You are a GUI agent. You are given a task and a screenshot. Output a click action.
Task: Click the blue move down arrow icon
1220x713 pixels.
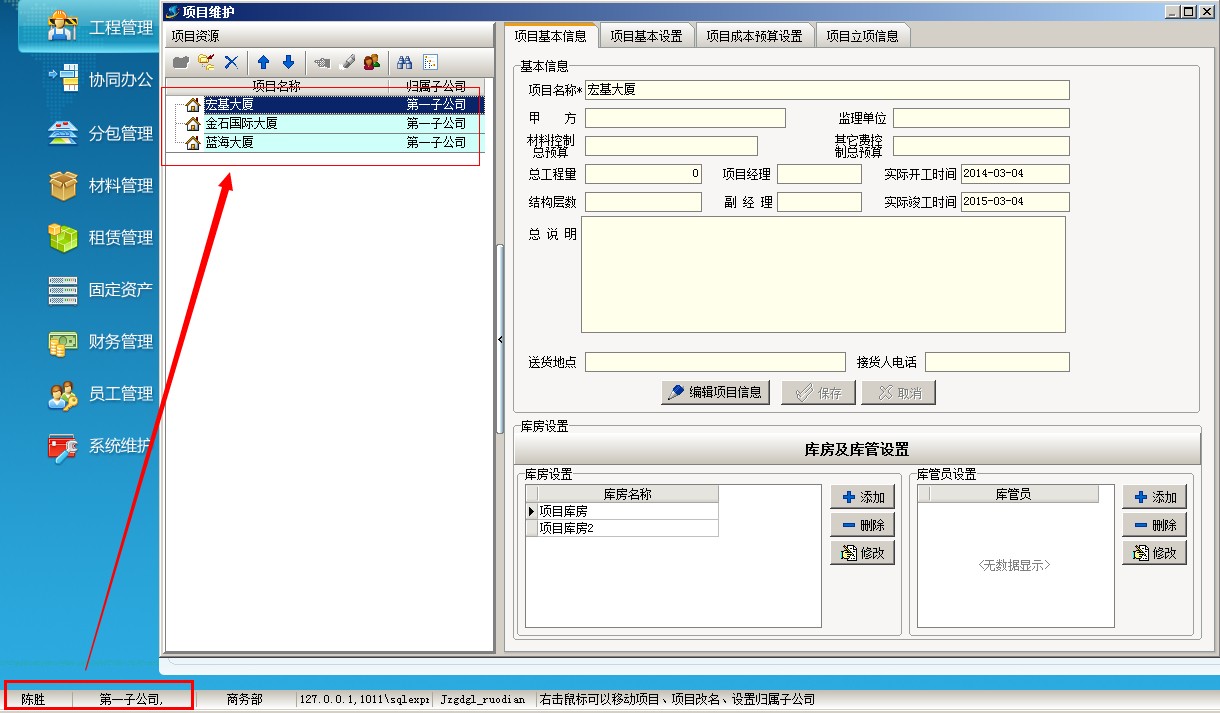[x=288, y=62]
